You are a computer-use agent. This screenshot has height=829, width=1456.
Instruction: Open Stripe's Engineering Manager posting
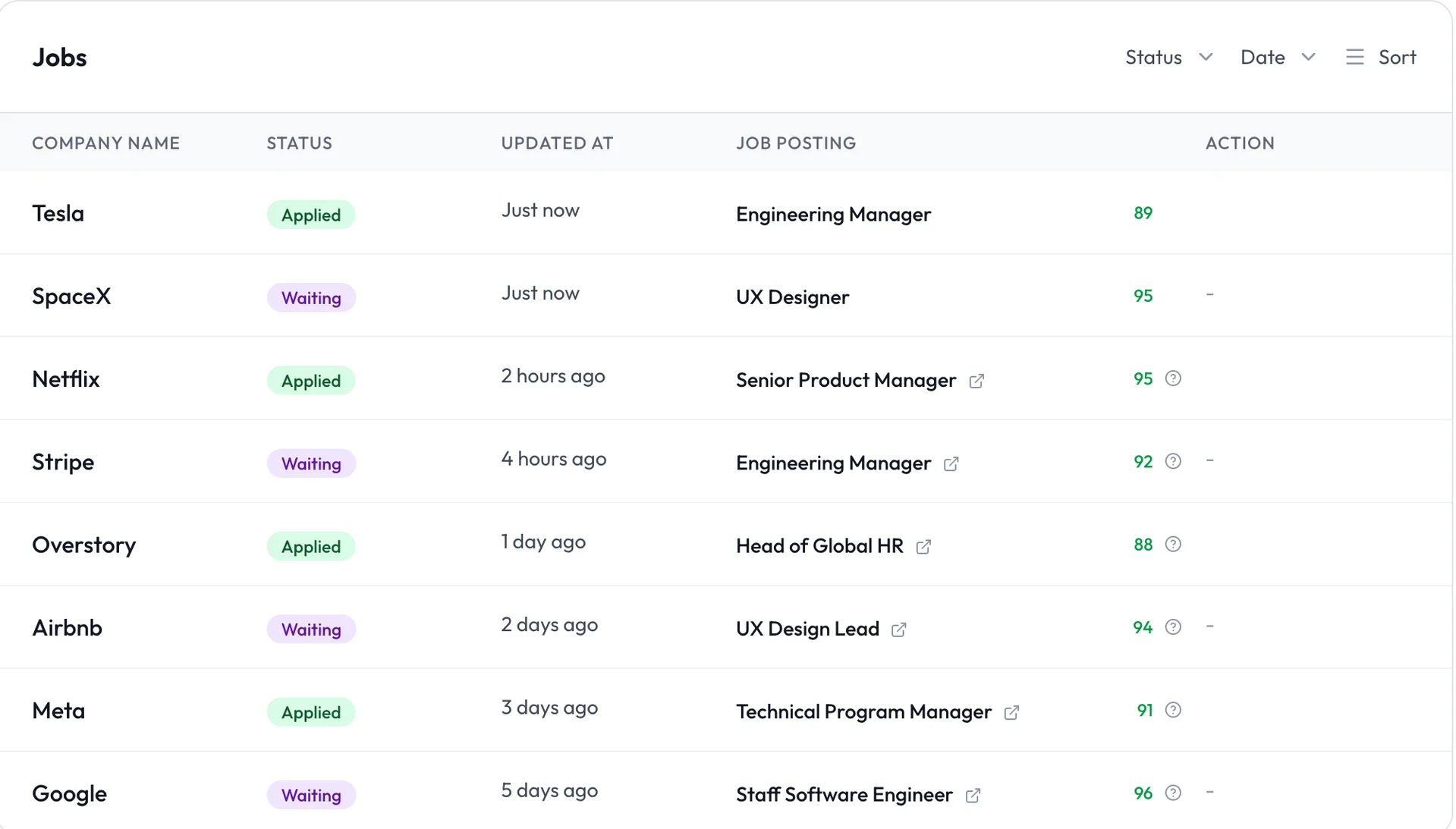point(833,463)
